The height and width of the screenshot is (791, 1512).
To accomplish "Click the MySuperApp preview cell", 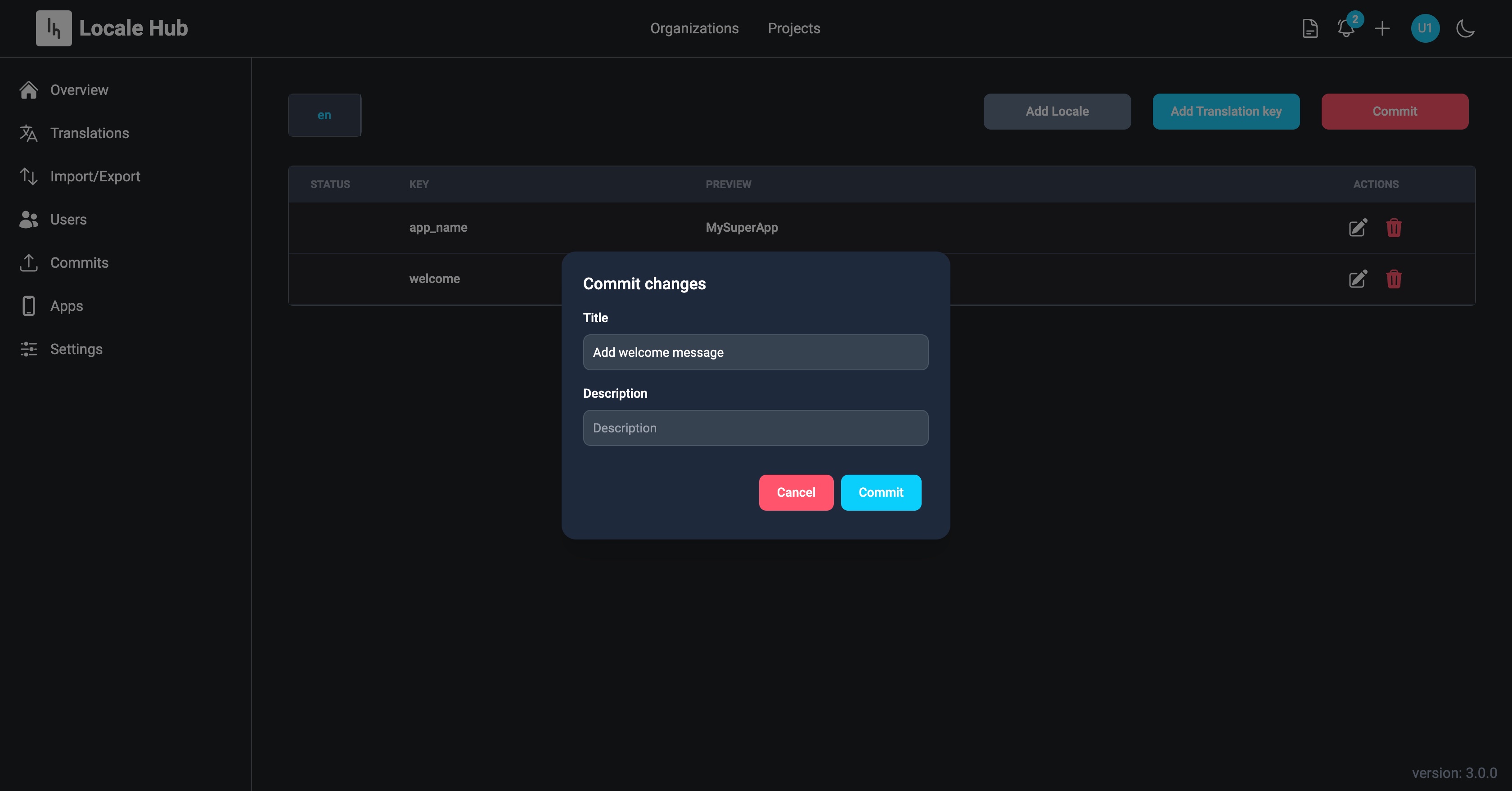I will coord(741,228).
